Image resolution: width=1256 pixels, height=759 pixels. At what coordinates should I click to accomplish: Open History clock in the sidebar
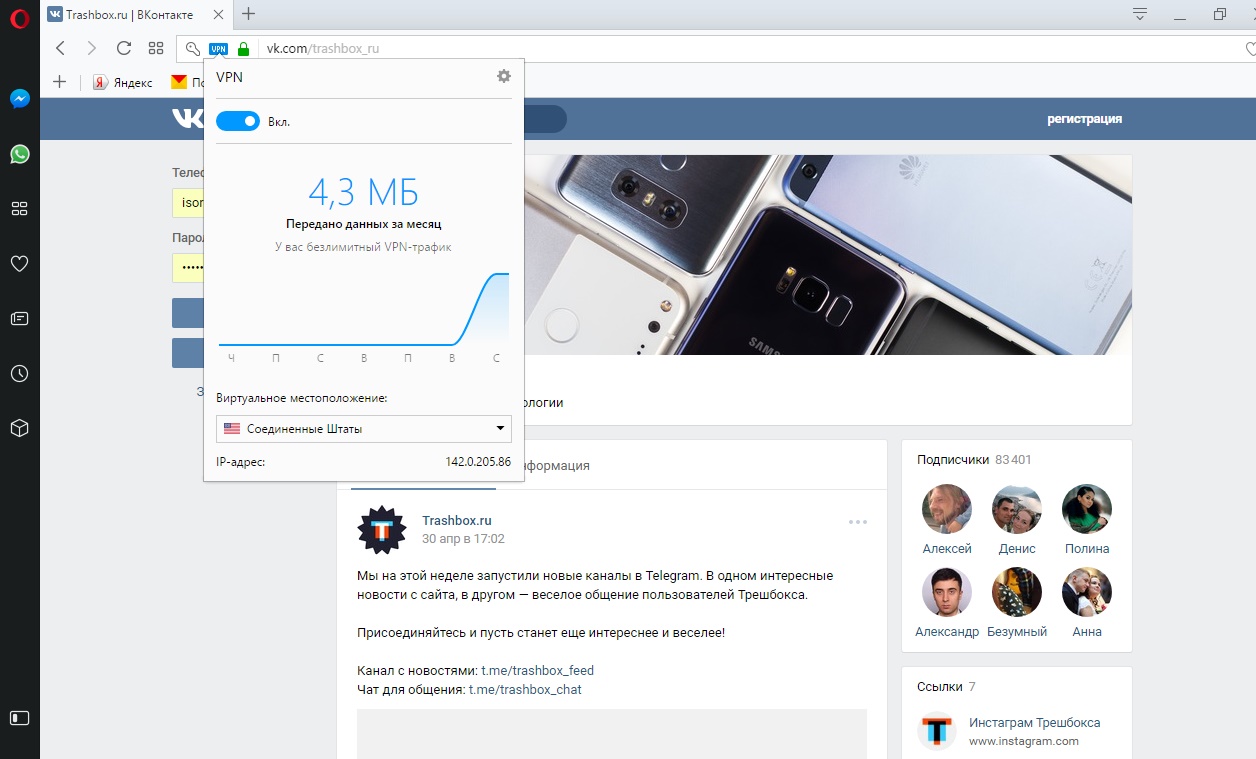click(x=20, y=373)
